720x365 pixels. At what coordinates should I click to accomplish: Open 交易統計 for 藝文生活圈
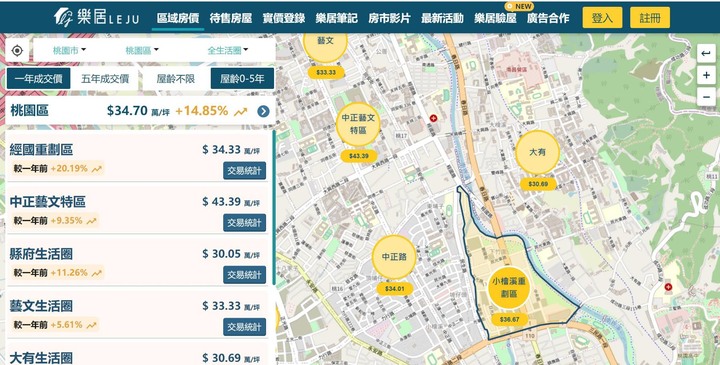(x=245, y=327)
